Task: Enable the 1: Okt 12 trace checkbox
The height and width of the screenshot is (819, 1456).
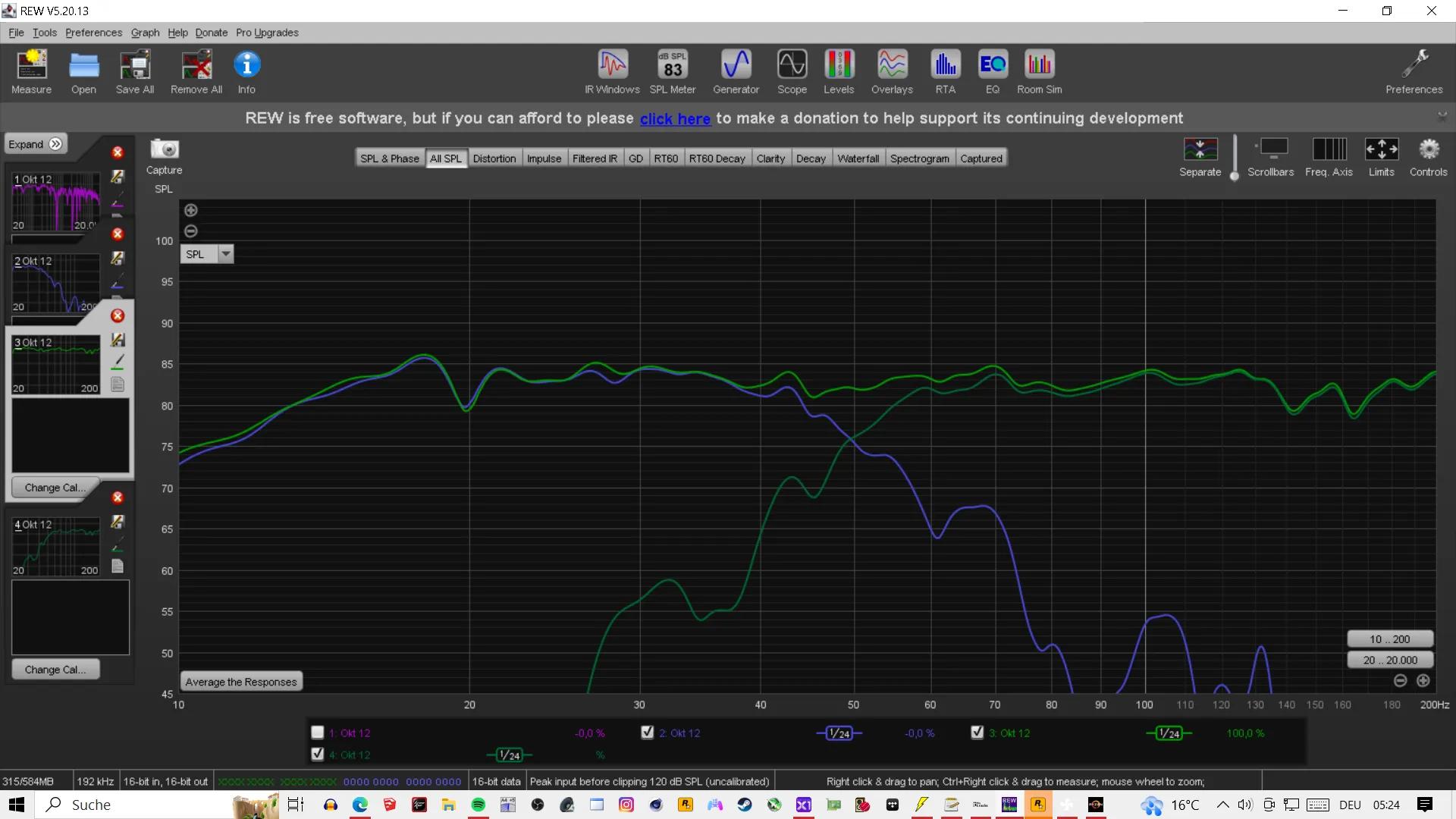Action: click(x=318, y=733)
